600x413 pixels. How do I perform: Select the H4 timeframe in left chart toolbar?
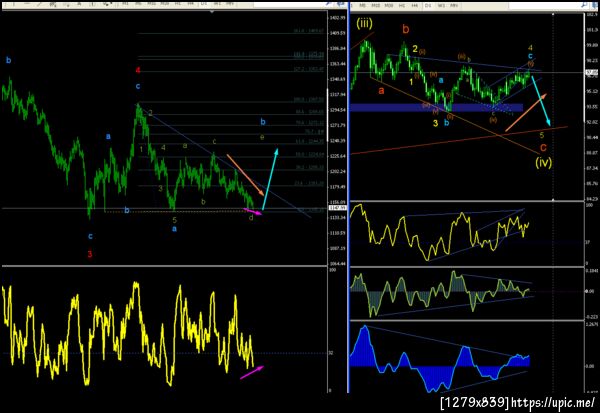coord(190,3)
